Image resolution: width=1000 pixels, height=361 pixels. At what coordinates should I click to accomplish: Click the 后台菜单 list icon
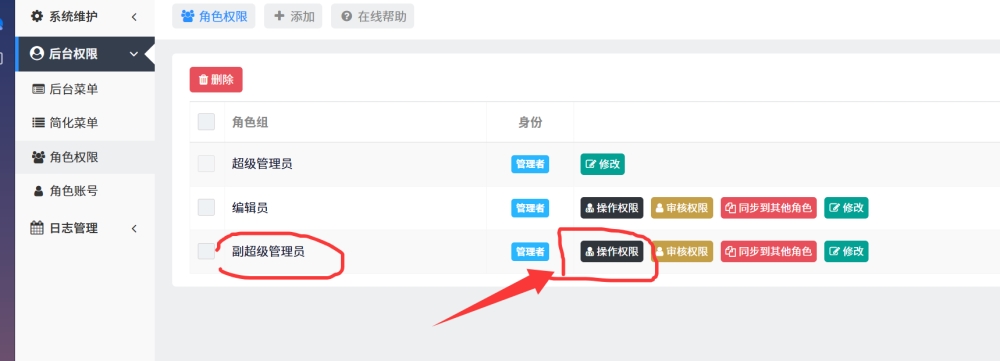click(x=38, y=89)
